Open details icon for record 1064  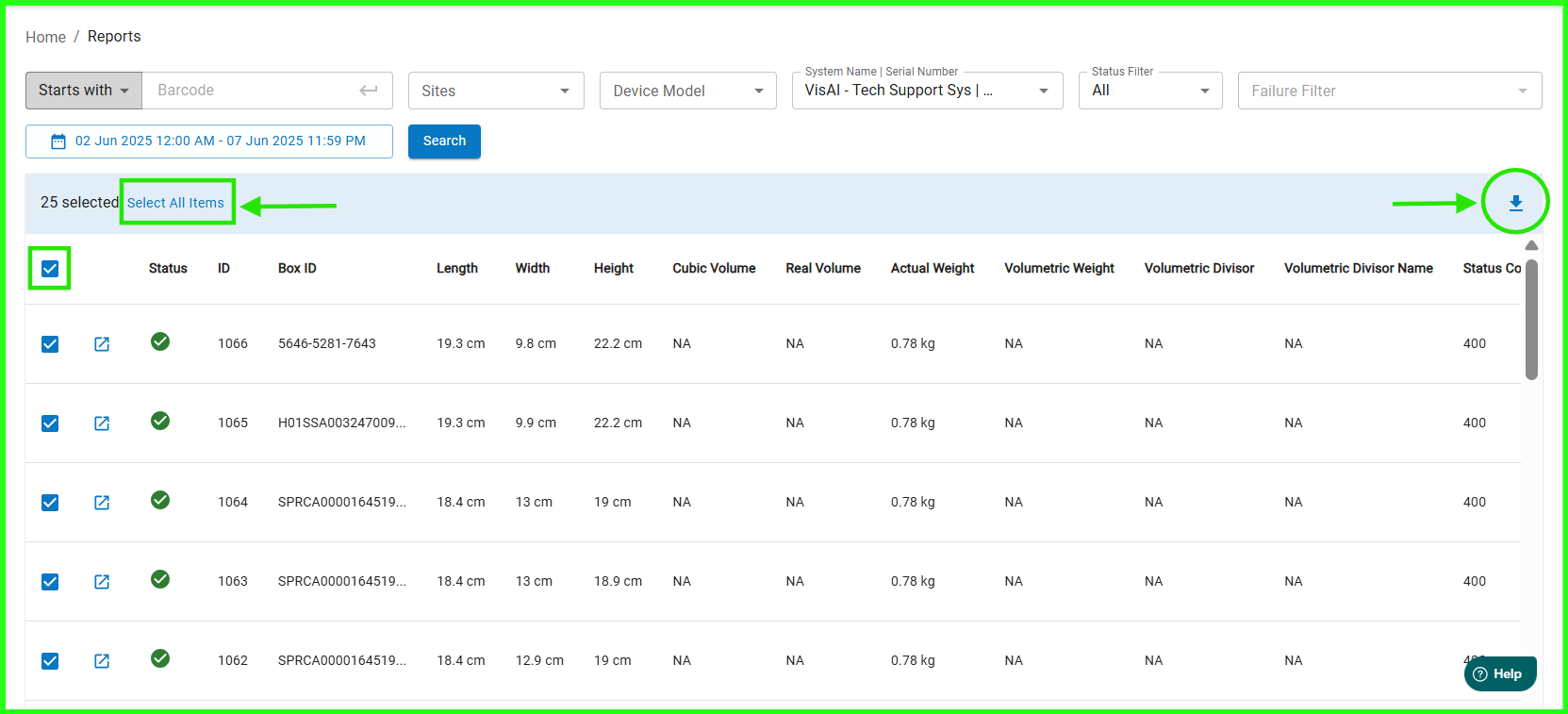(102, 503)
